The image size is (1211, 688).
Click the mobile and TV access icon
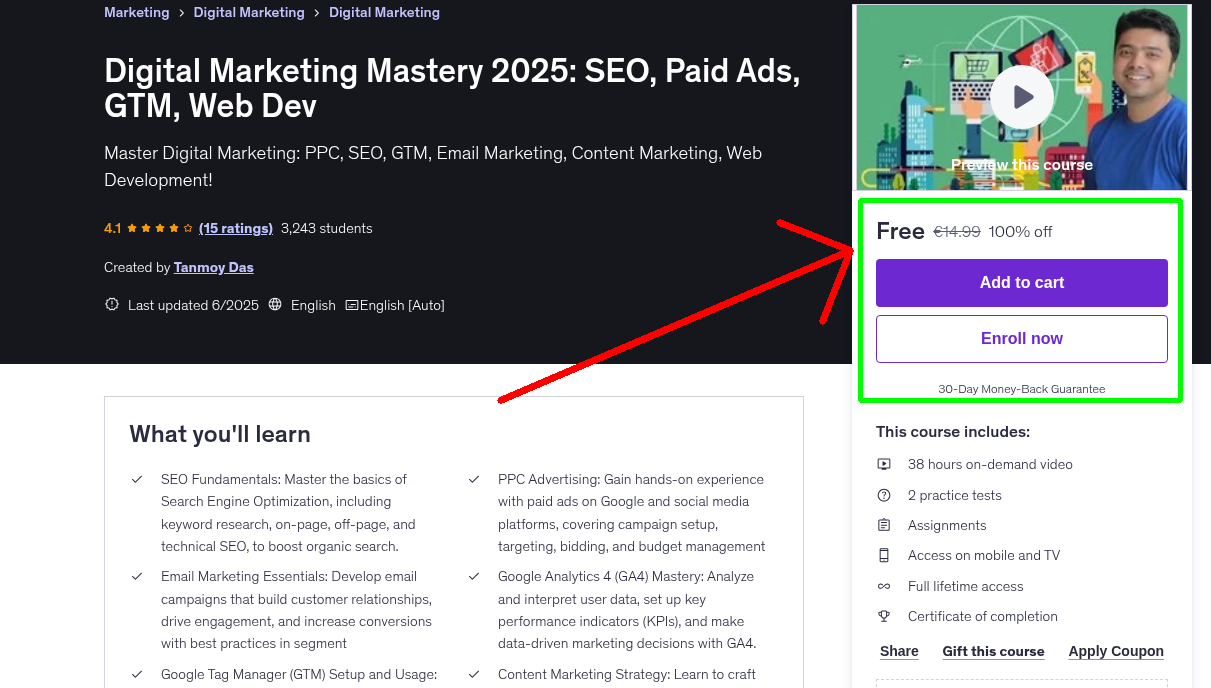884,555
